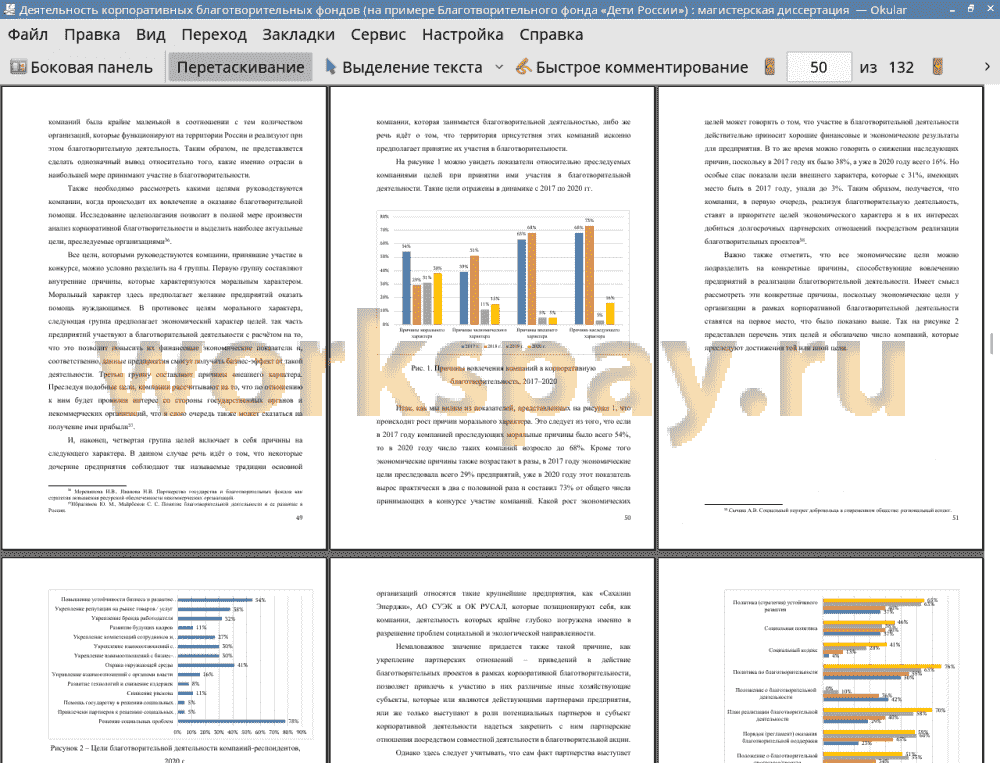Go to next page icon

pyautogui.click(x=938, y=66)
